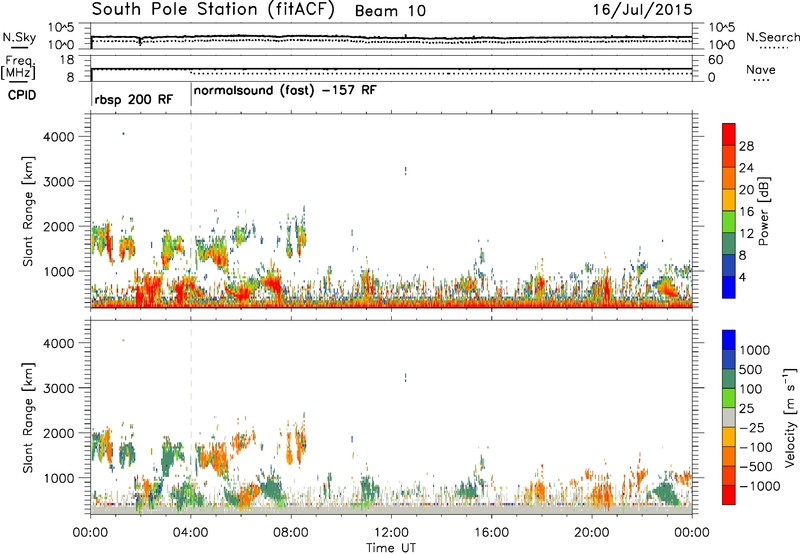Click the date '16/Jul/2015'
Viewport: 800px width, 554px height.
[x=642, y=10]
